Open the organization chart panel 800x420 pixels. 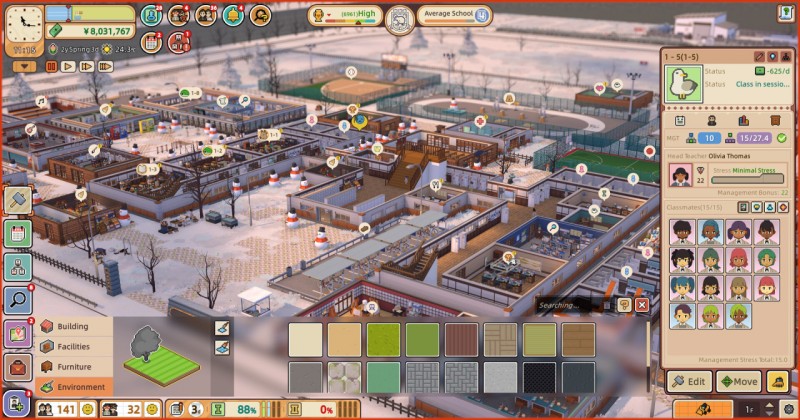pyautogui.click(x=18, y=267)
